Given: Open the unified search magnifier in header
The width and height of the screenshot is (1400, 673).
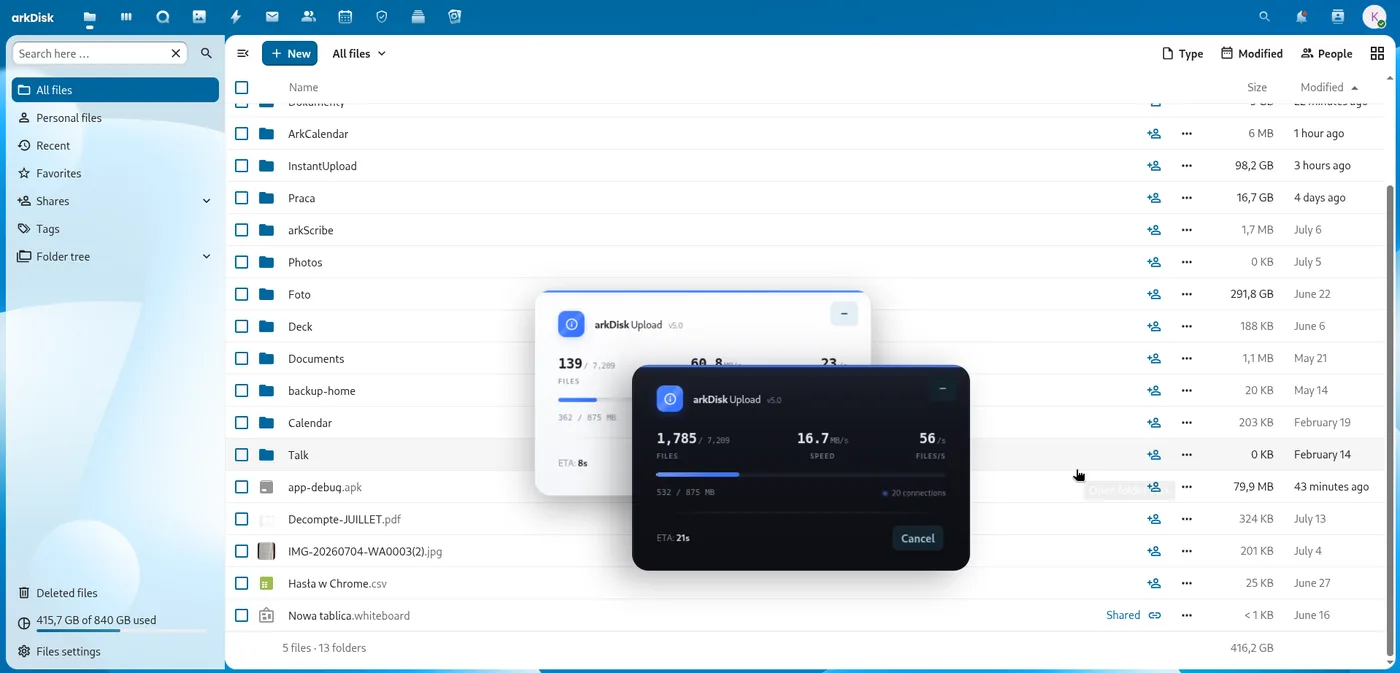Looking at the screenshot, I should (1265, 17).
